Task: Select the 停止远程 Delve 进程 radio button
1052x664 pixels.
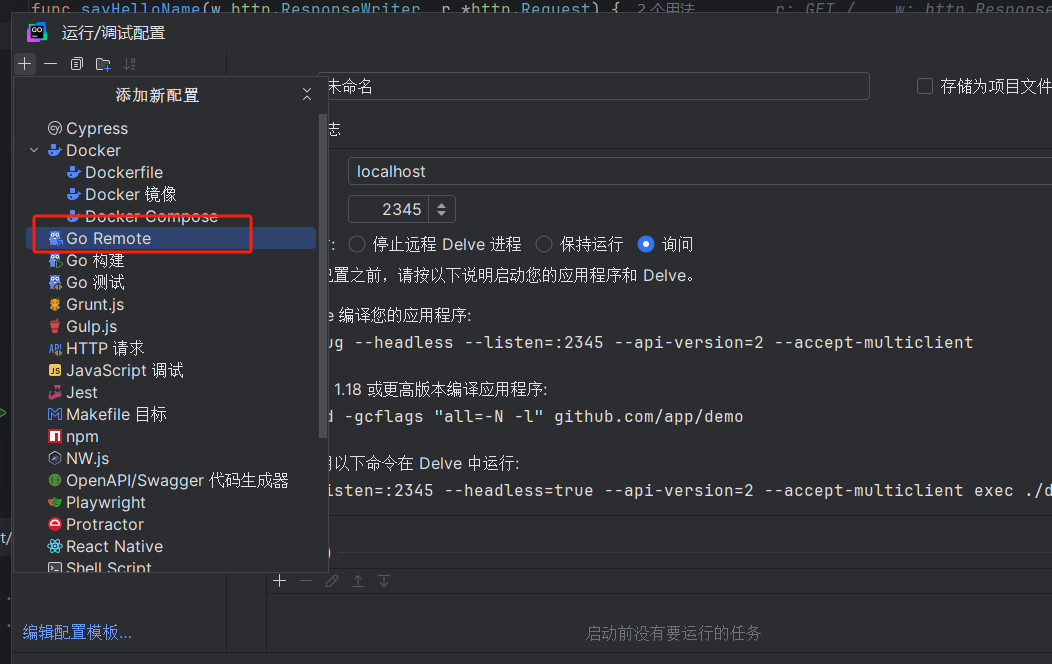Action: pos(357,244)
